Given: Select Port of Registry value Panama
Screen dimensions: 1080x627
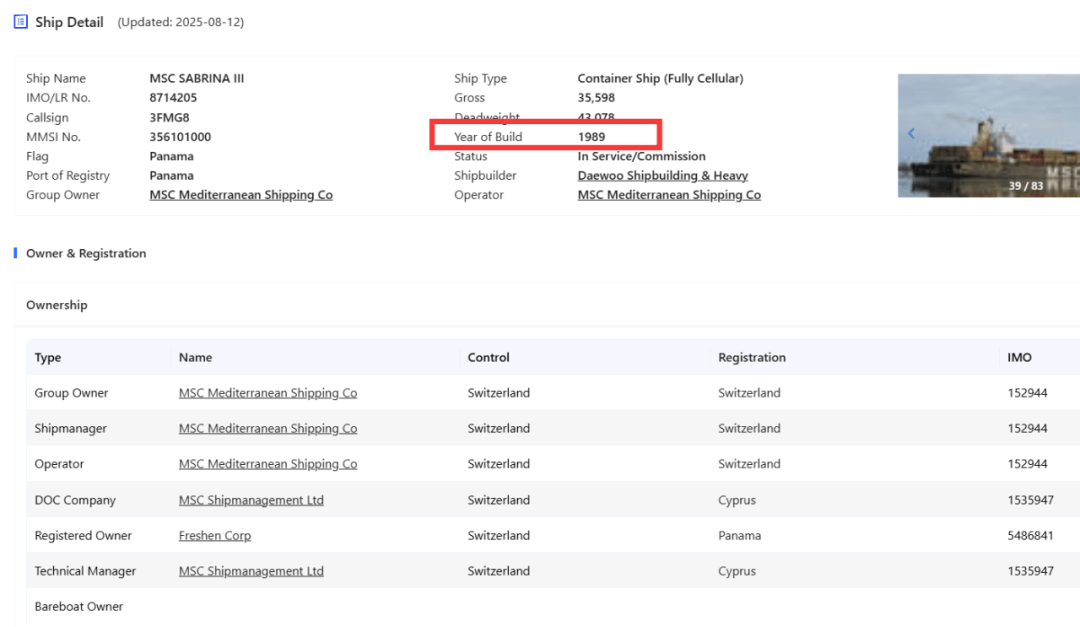Looking at the screenshot, I should [x=172, y=176].
